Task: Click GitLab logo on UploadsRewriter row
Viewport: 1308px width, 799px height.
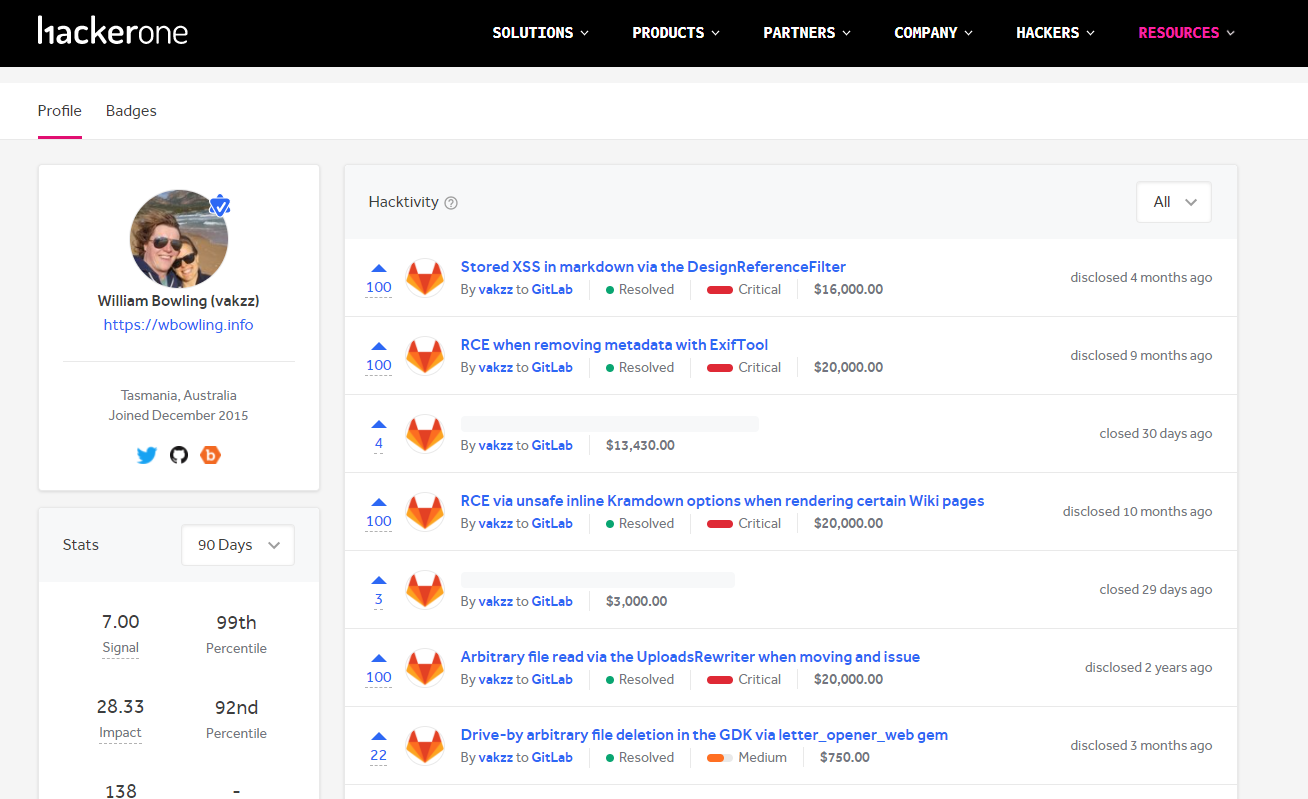Action: tap(425, 668)
